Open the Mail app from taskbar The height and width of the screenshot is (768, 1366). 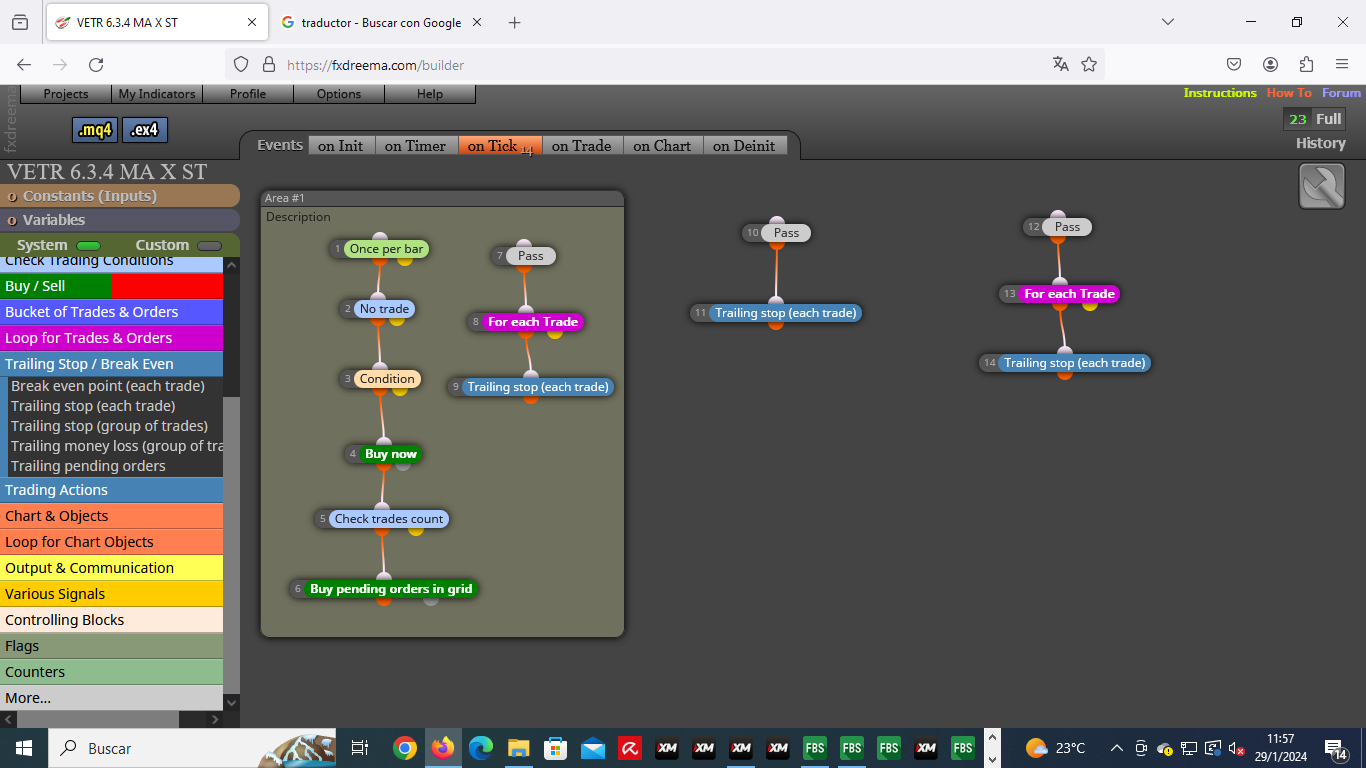tap(592, 748)
